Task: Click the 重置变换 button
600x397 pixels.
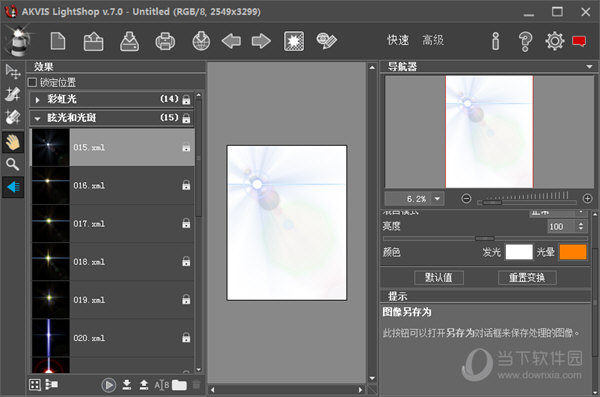Action: pos(527,278)
